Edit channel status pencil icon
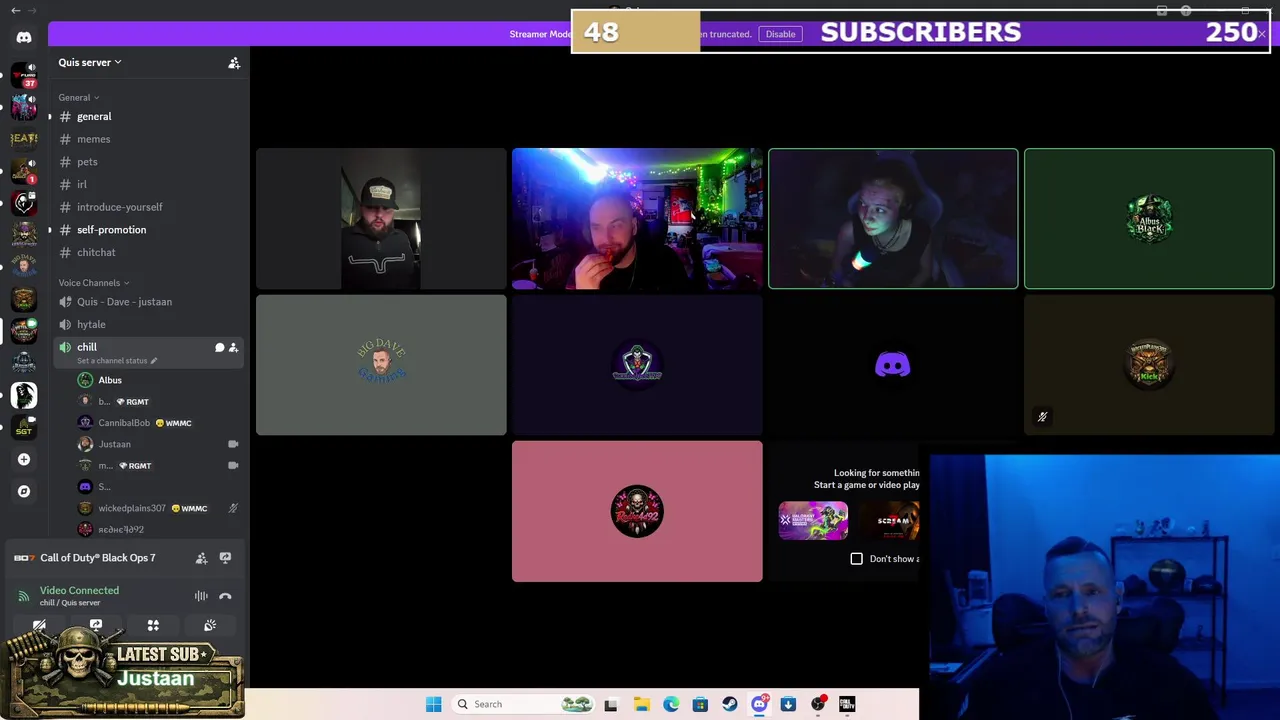Screen dimensions: 1280x720 (x=153, y=361)
